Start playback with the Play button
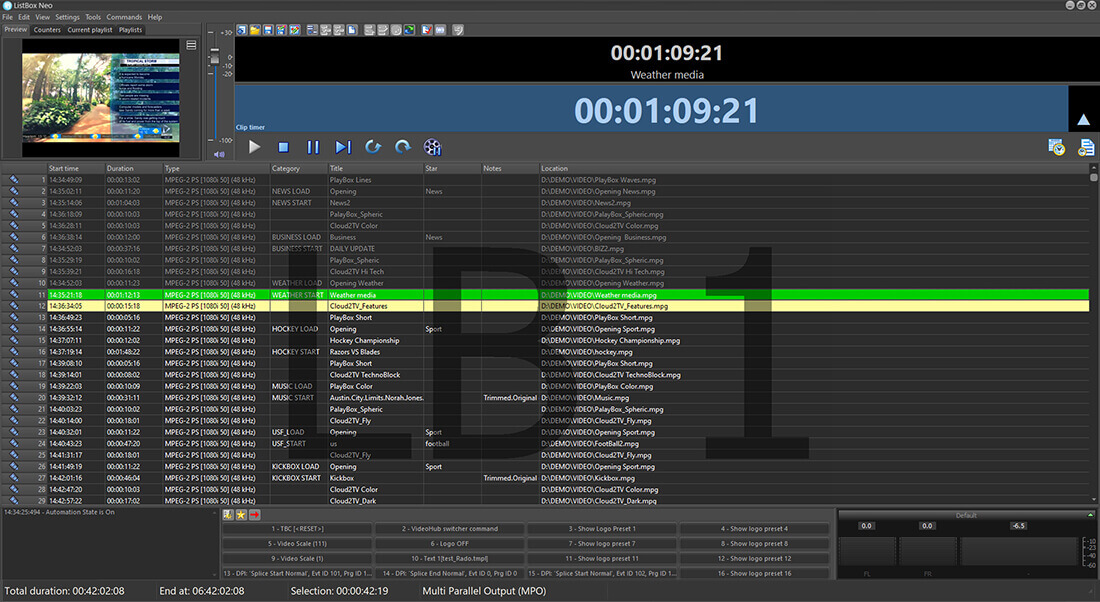 [x=254, y=147]
